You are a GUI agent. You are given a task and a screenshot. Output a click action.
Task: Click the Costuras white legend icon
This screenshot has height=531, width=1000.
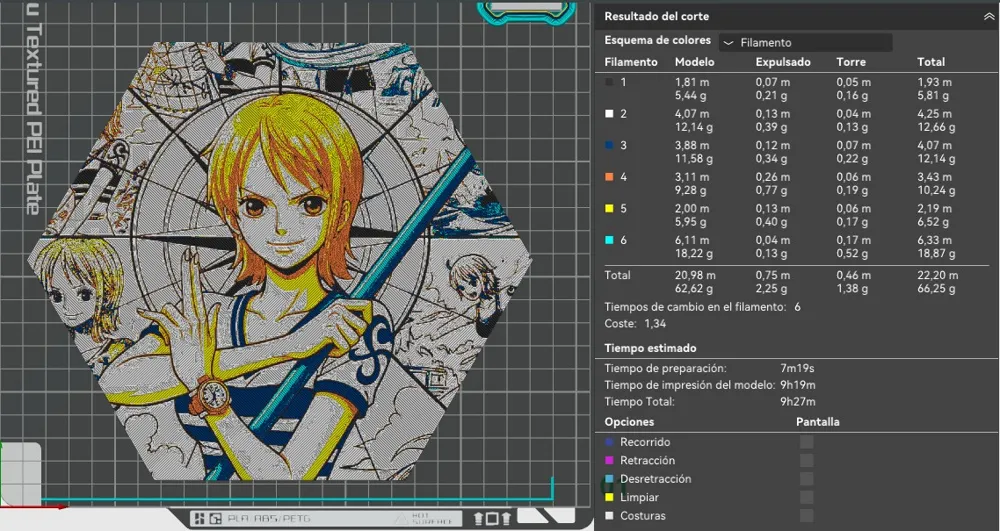tap(609, 516)
